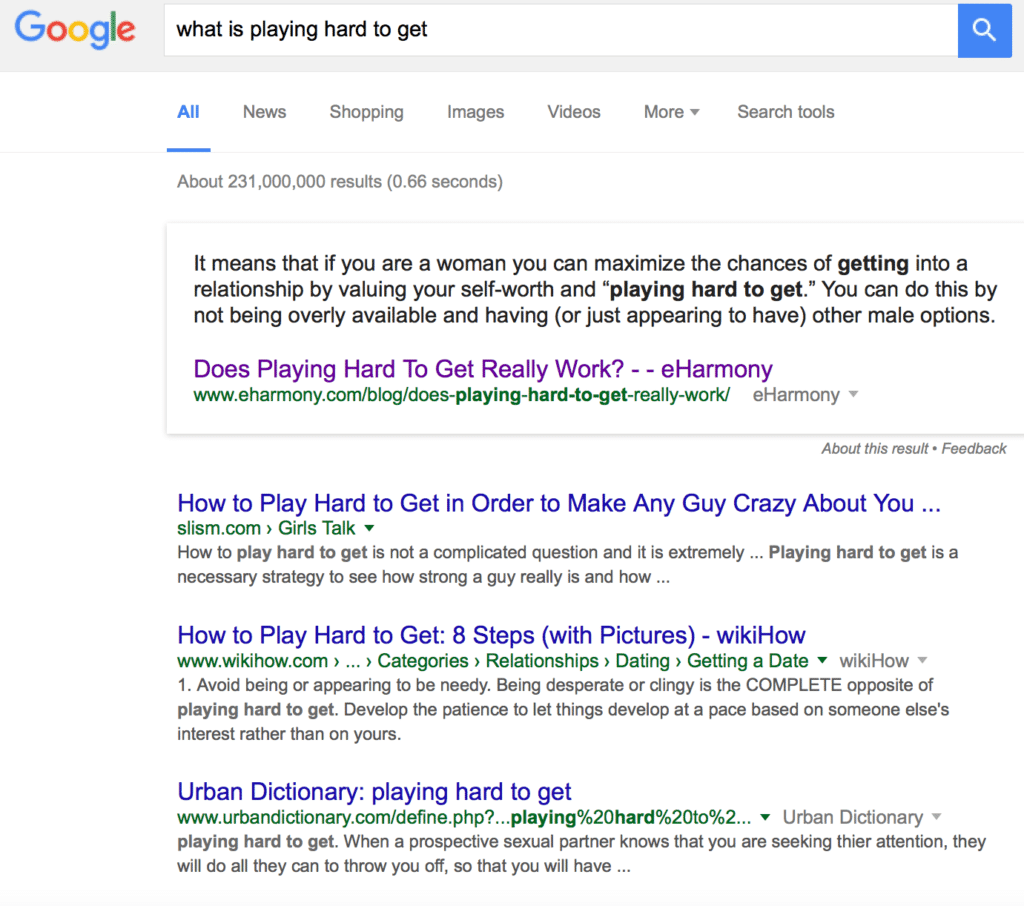Expand the green arrow next to slism.com Girls Talk
1024x906 pixels.
click(x=370, y=528)
